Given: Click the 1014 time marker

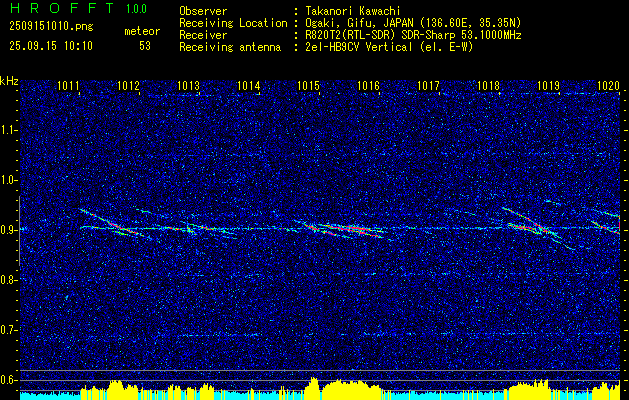Looking at the screenshot, I should point(248,85).
